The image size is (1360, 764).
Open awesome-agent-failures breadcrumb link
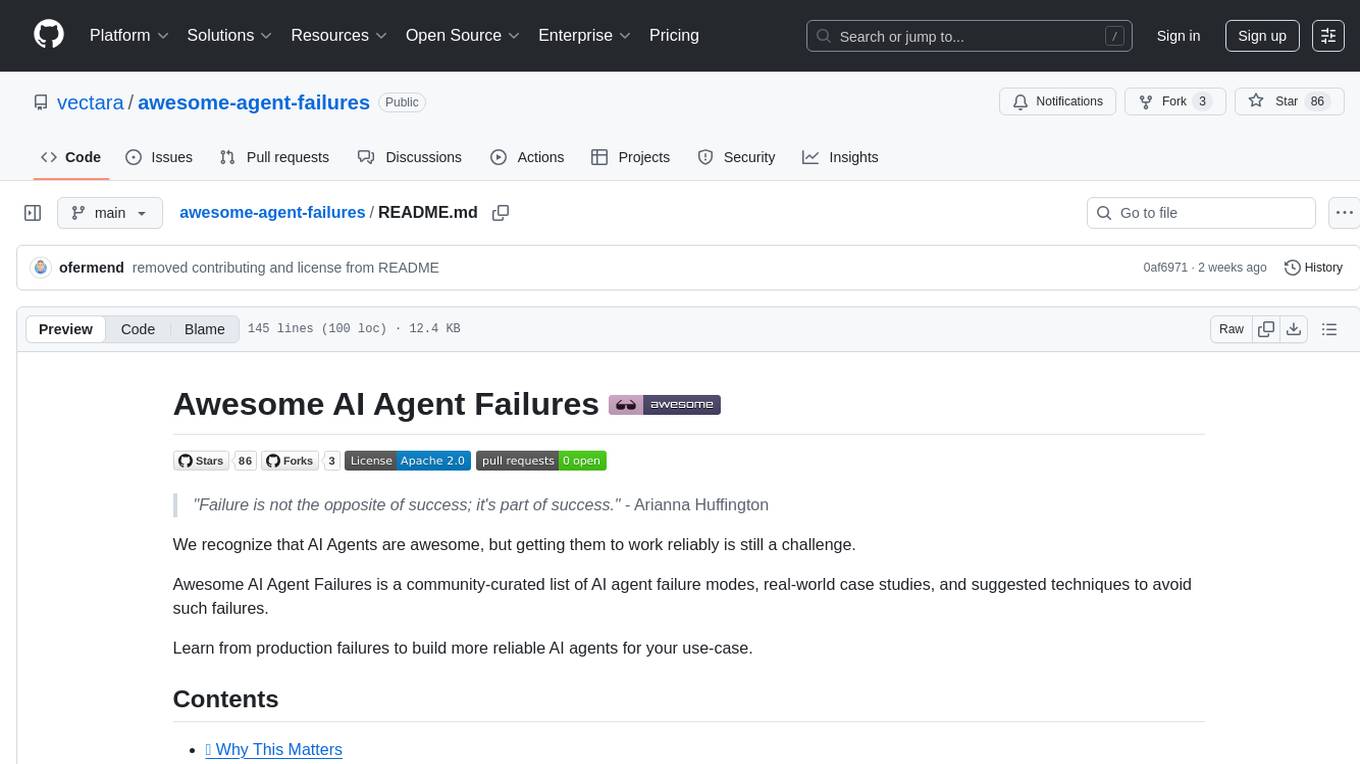[272, 212]
